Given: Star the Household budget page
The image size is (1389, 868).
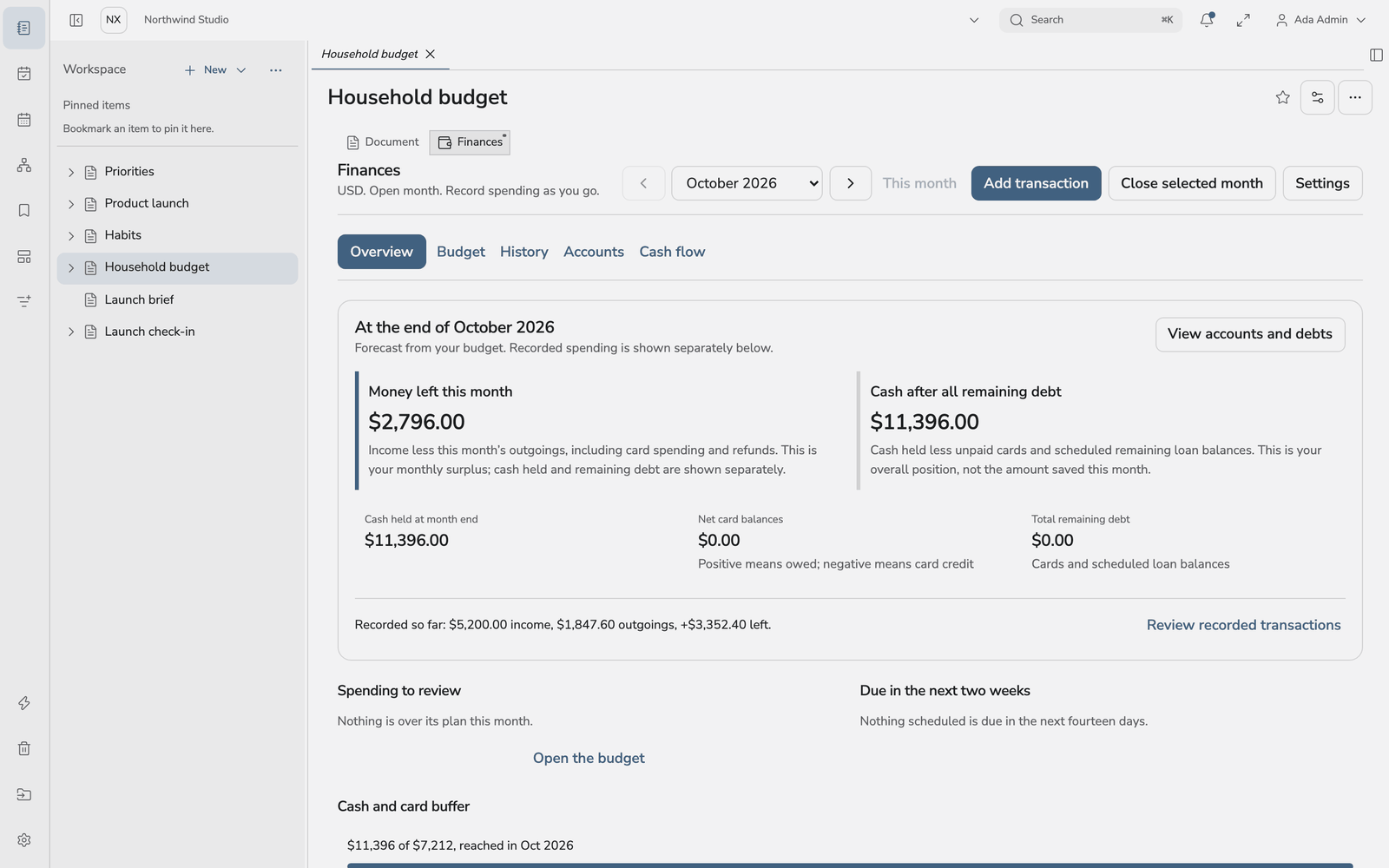Looking at the screenshot, I should [1282, 97].
